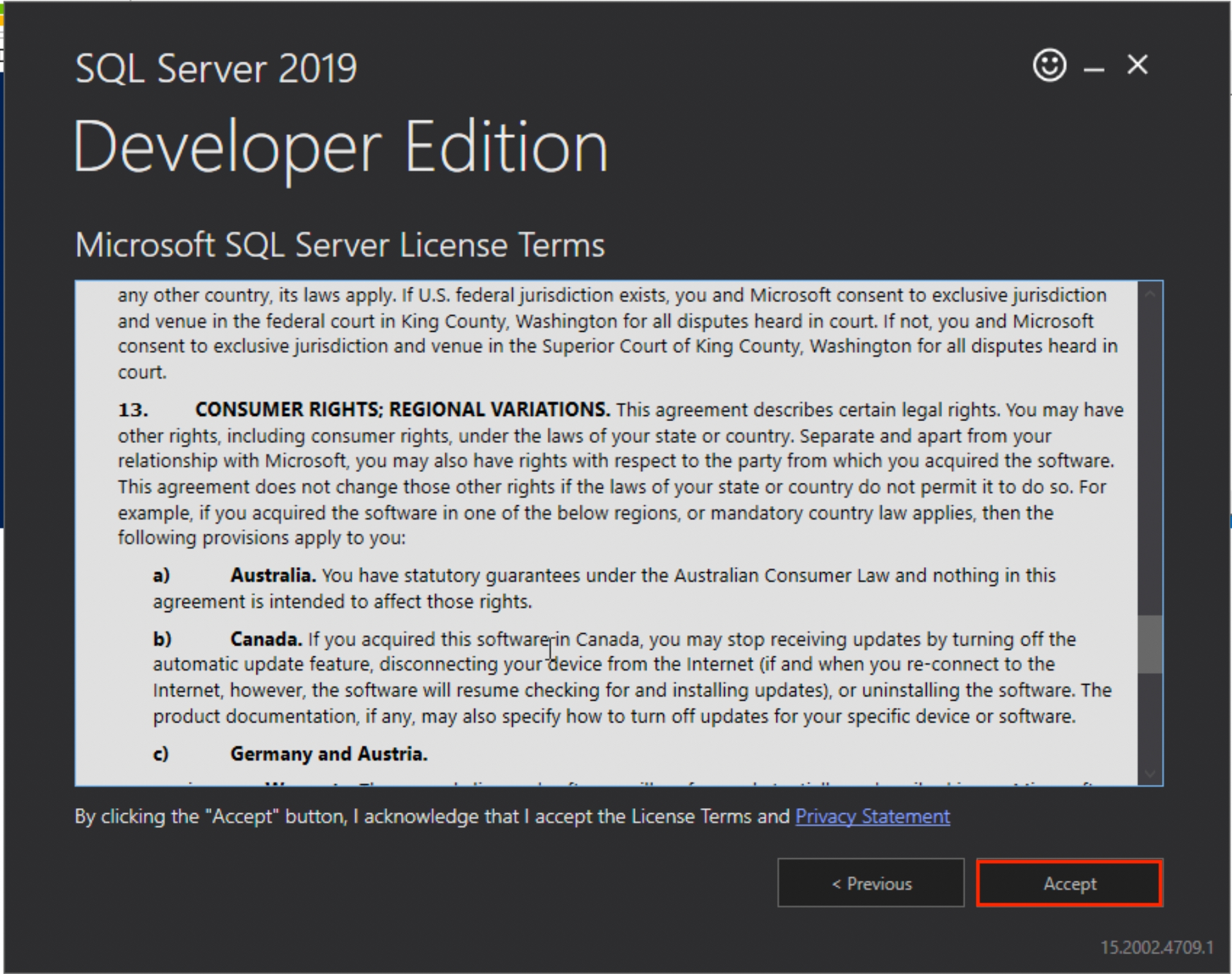Open the Privacy Statement link
This screenshot has height=974, width=1232.
tap(872, 816)
